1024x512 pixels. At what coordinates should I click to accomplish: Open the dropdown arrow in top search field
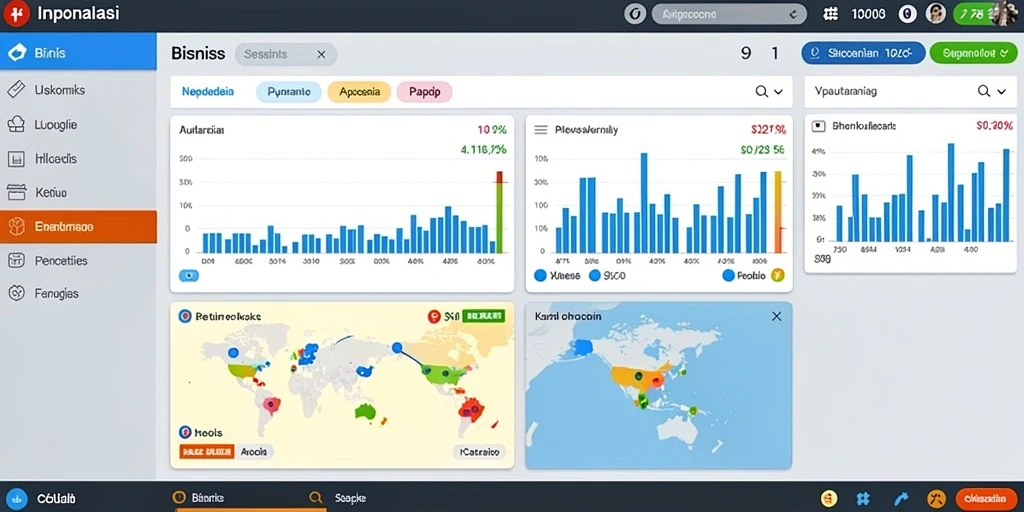pos(793,14)
